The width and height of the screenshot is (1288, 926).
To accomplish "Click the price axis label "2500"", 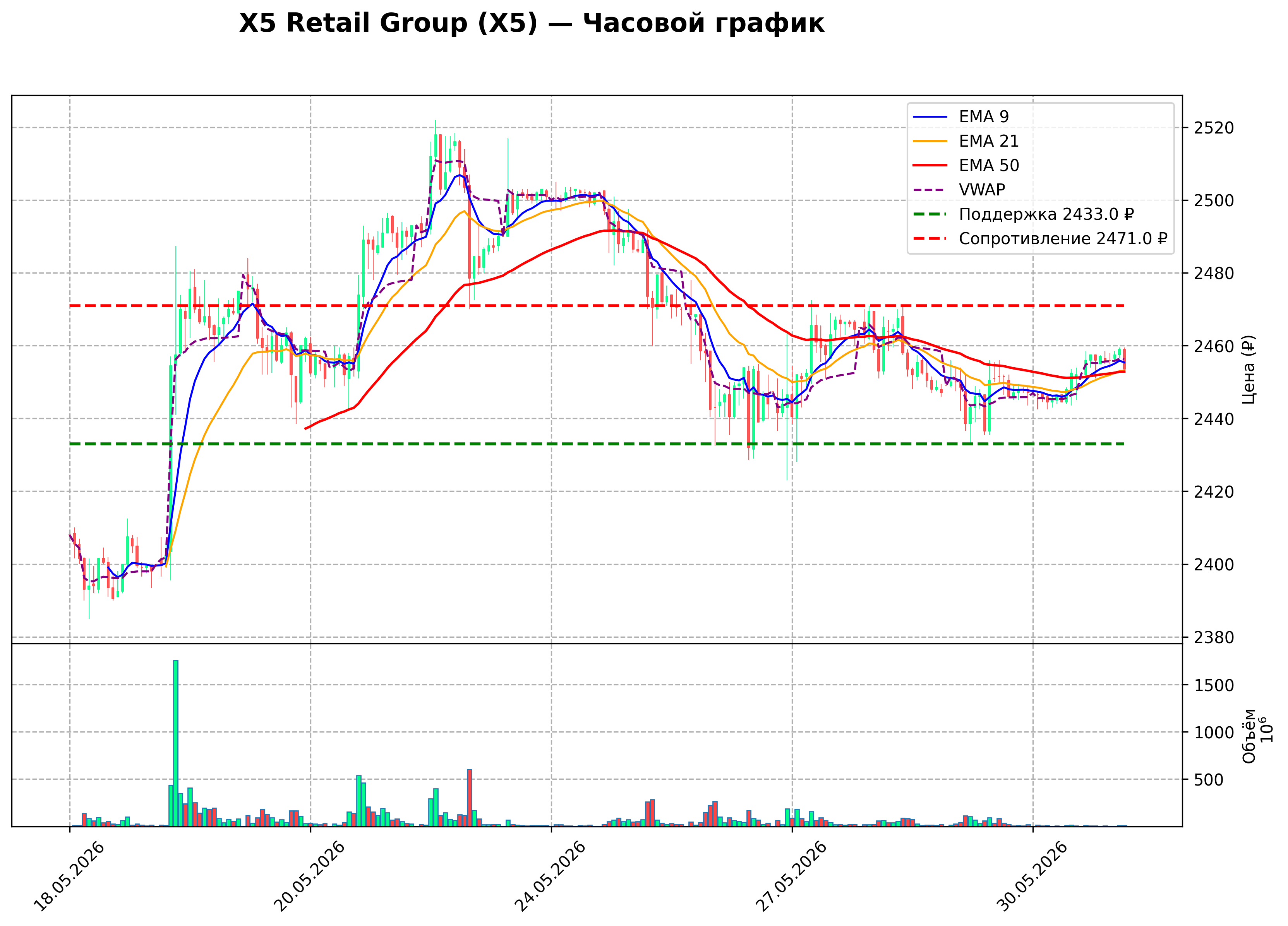I will pos(1214,200).
